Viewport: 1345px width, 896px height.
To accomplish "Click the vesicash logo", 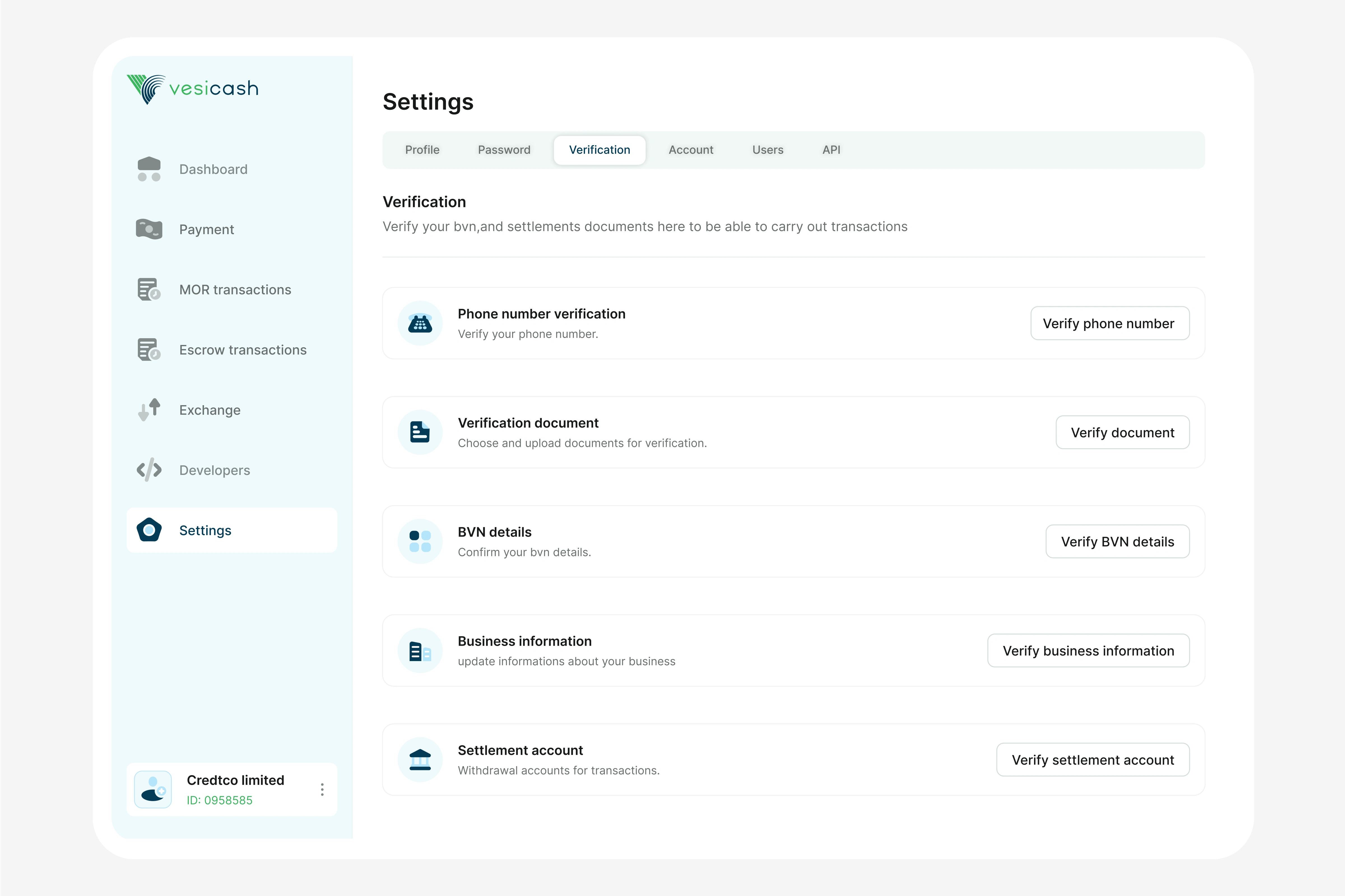I will (193, 88).
